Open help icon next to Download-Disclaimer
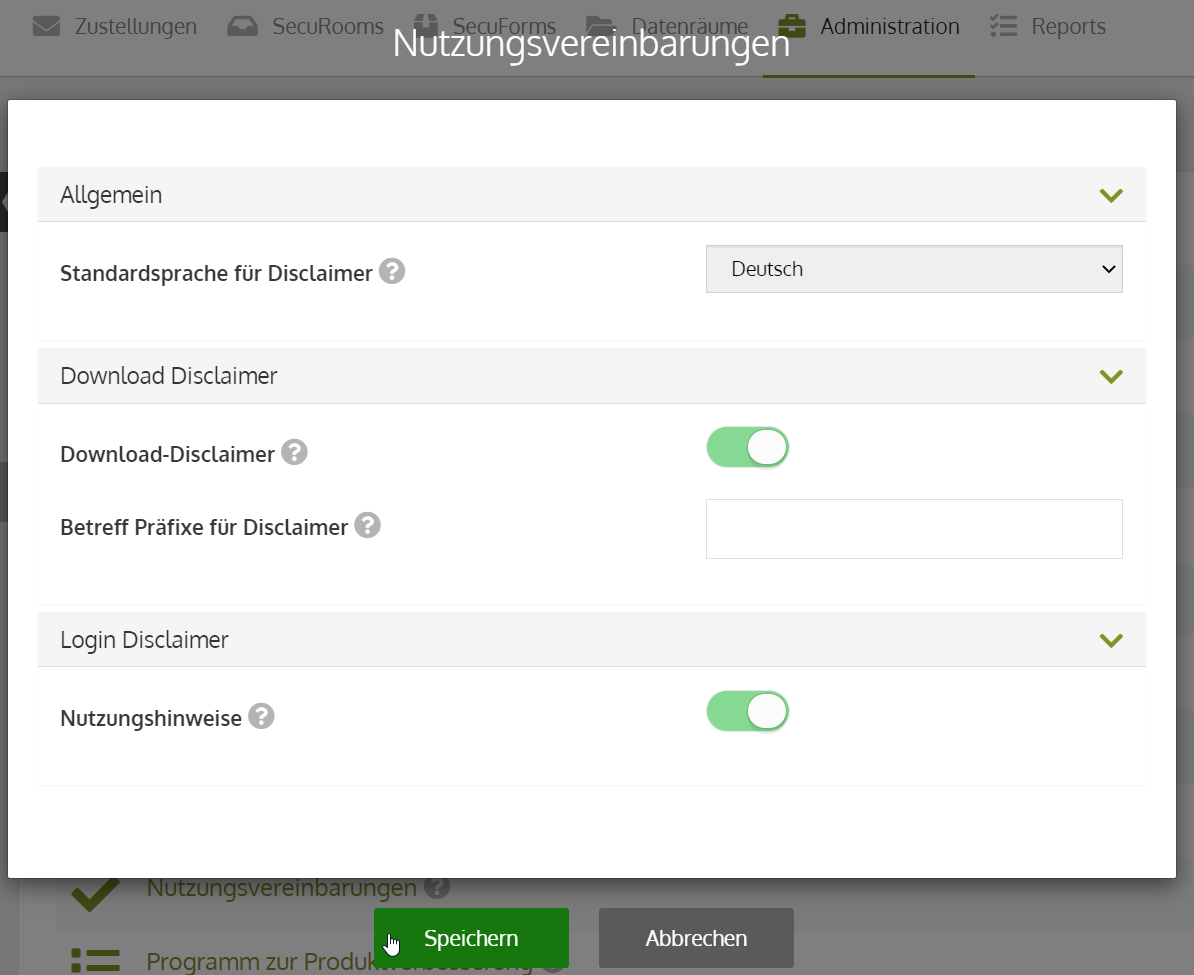Screen dimensions: 1194x975 295,452
